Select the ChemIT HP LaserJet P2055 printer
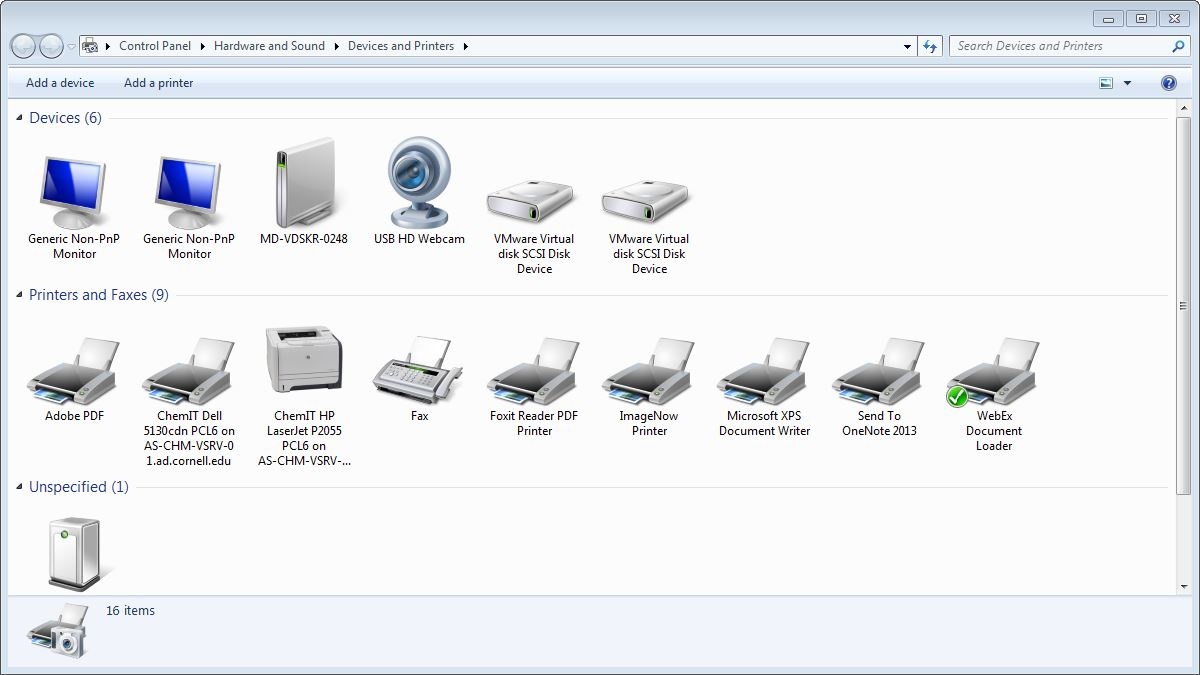Viewport: 1200px width, 675px height. click(304, 361)
